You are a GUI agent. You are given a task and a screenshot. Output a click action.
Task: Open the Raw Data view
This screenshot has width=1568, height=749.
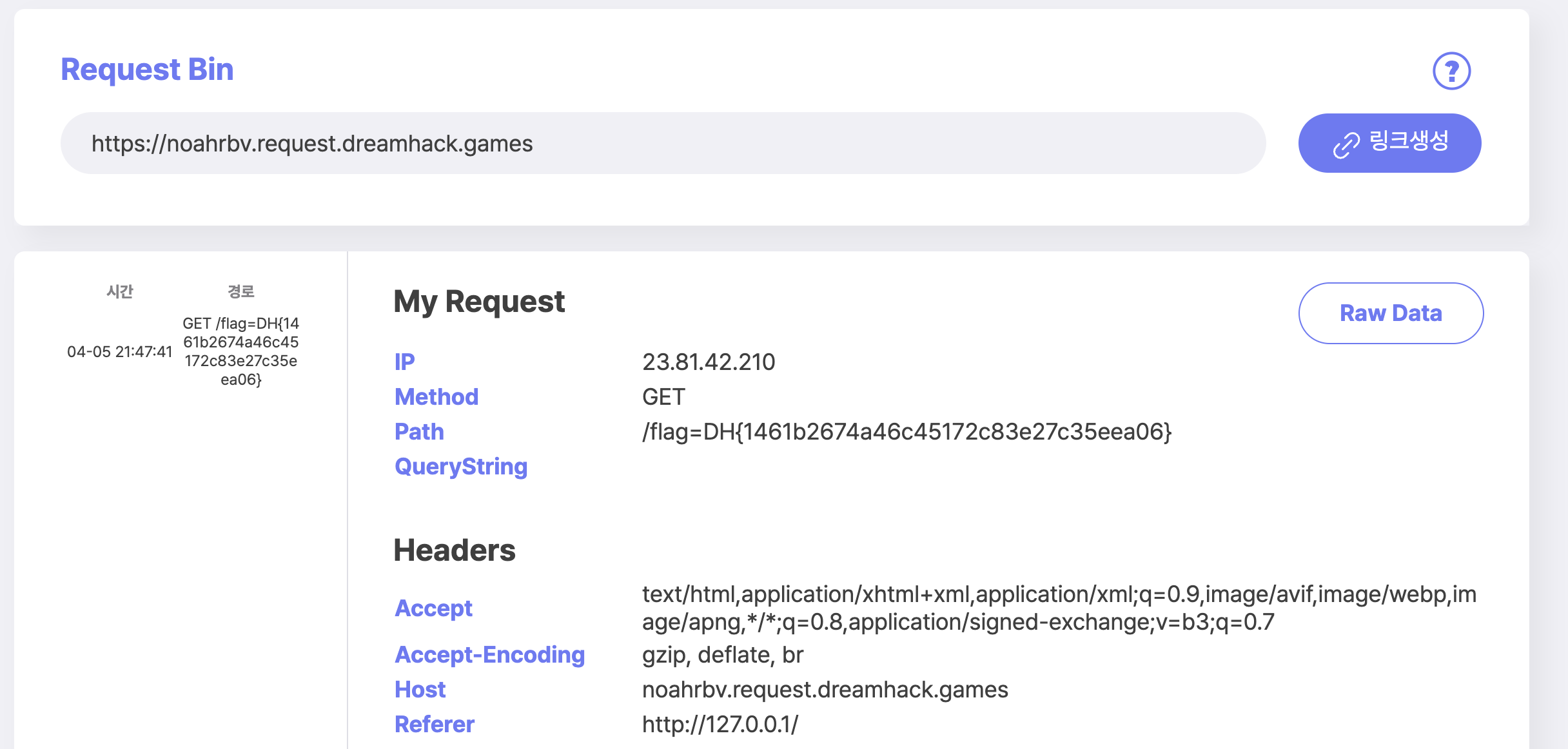point(1391,313)
